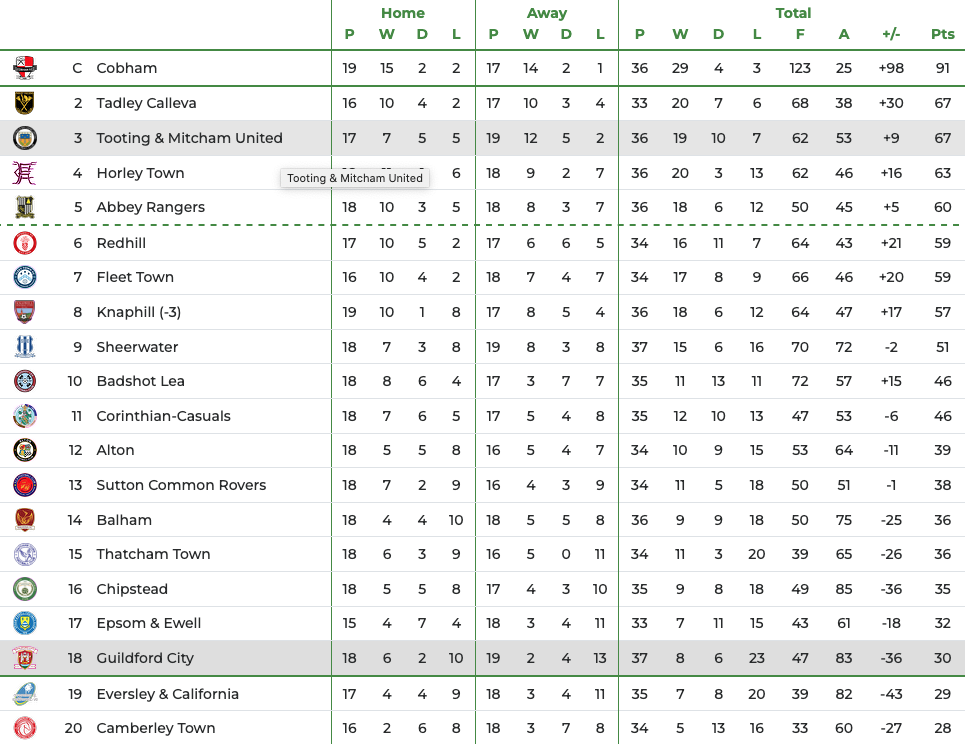Click the Pts column header
Screen dimensions: 965x744
[942, 34]
